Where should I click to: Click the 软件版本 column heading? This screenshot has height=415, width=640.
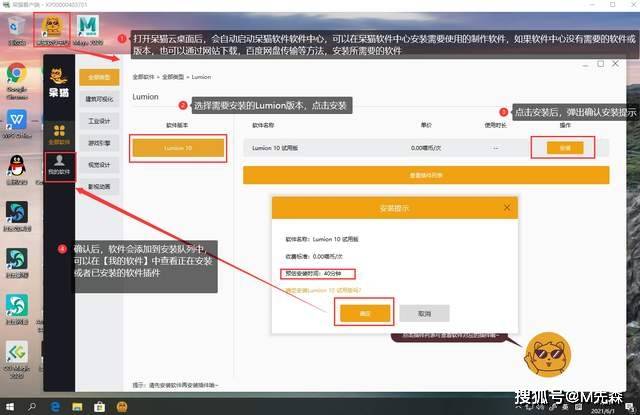click(x=177, y=125)
